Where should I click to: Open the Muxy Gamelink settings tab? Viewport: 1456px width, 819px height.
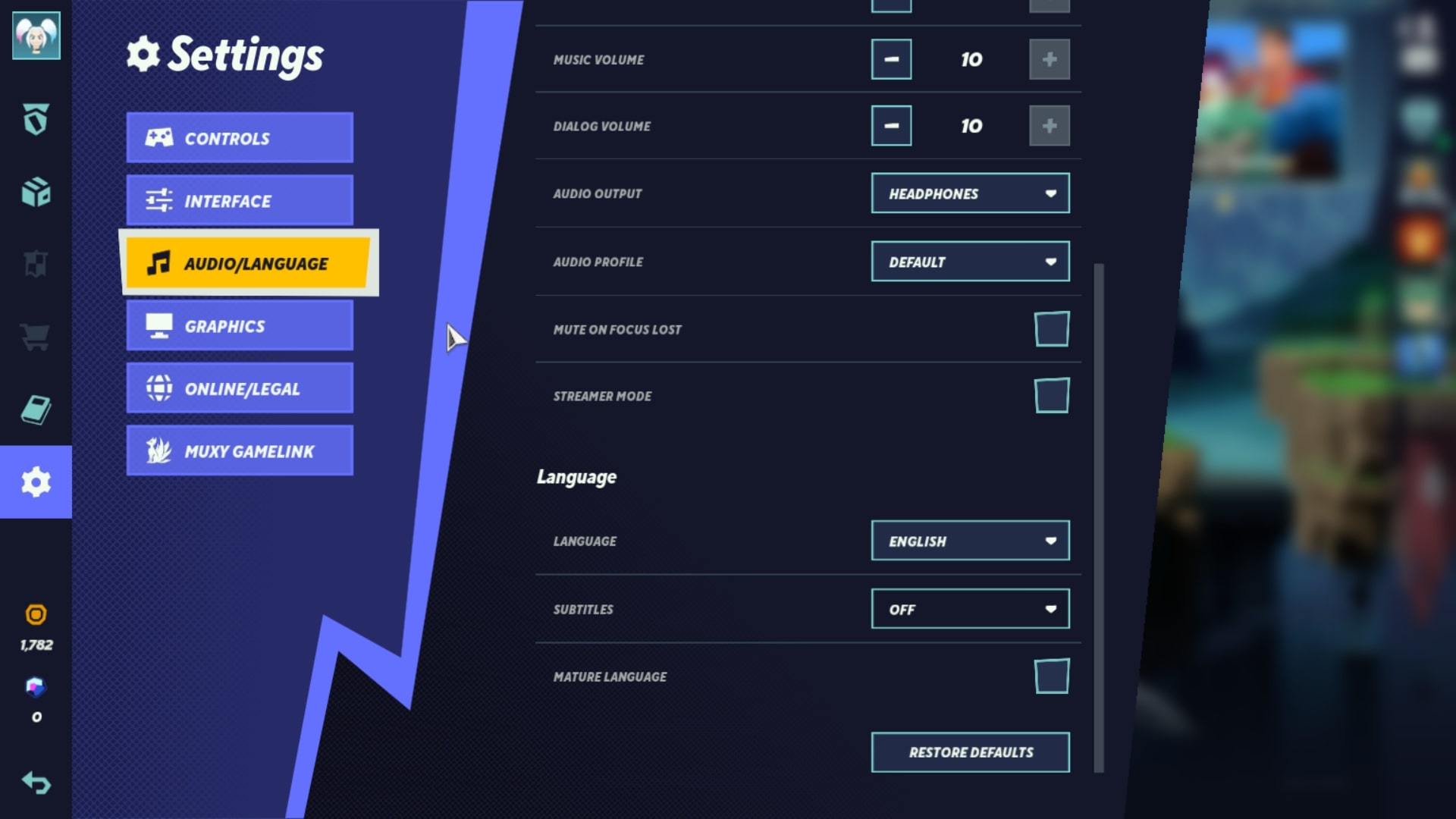[x=240, y=451]
